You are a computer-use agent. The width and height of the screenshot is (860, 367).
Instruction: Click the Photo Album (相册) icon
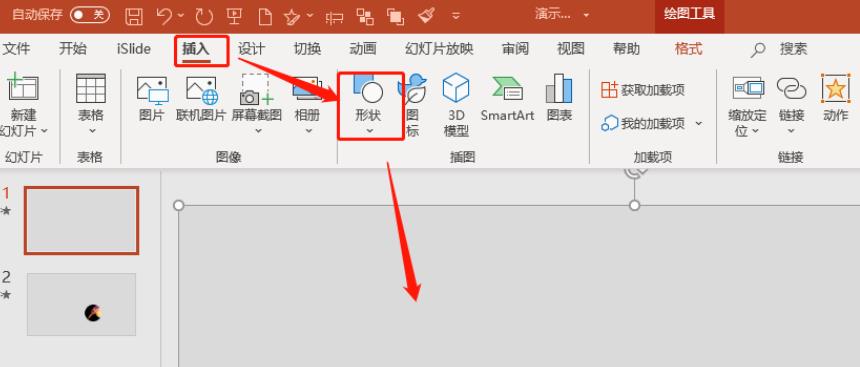coord(307,88)
